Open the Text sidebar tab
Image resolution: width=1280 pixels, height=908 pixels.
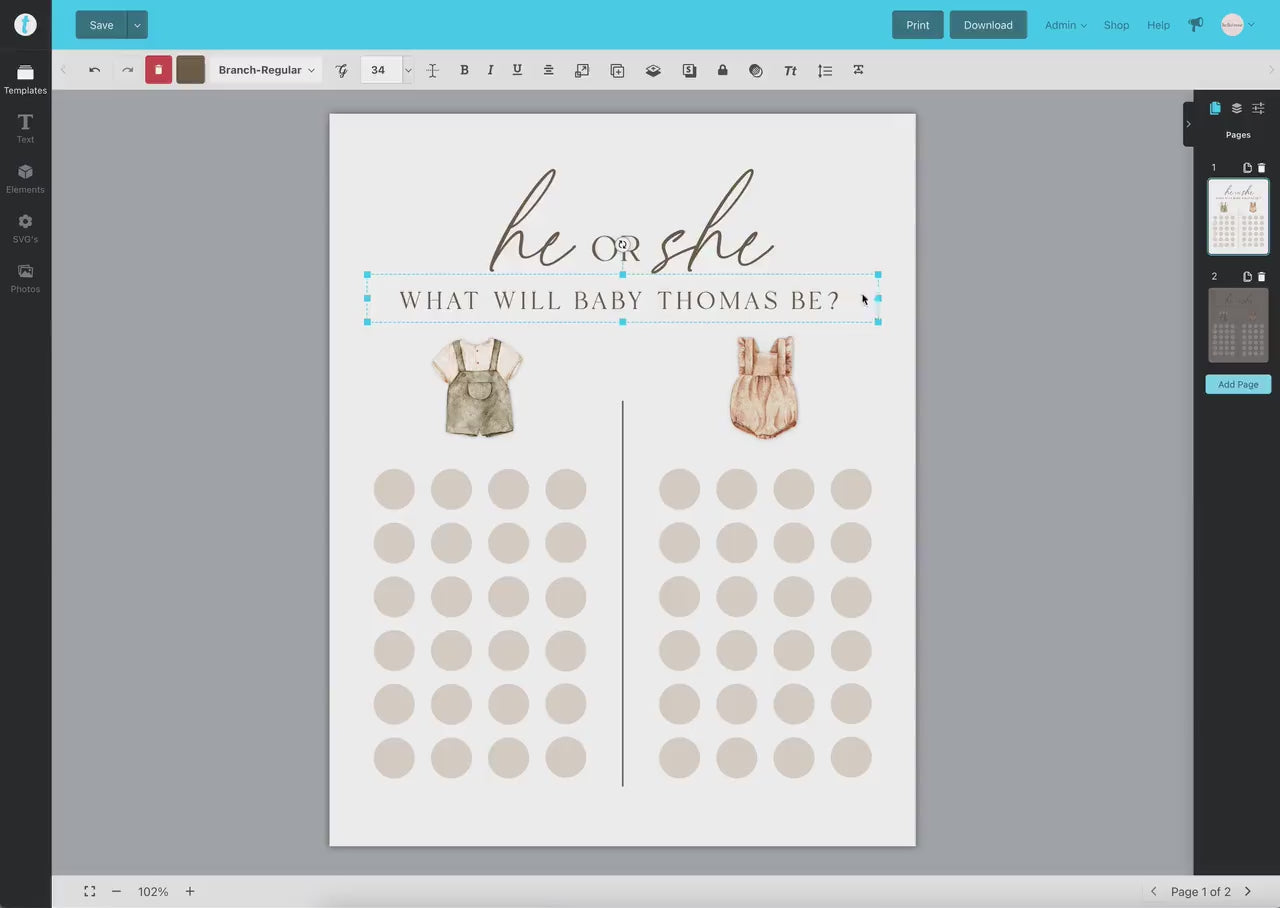[25, 128]
